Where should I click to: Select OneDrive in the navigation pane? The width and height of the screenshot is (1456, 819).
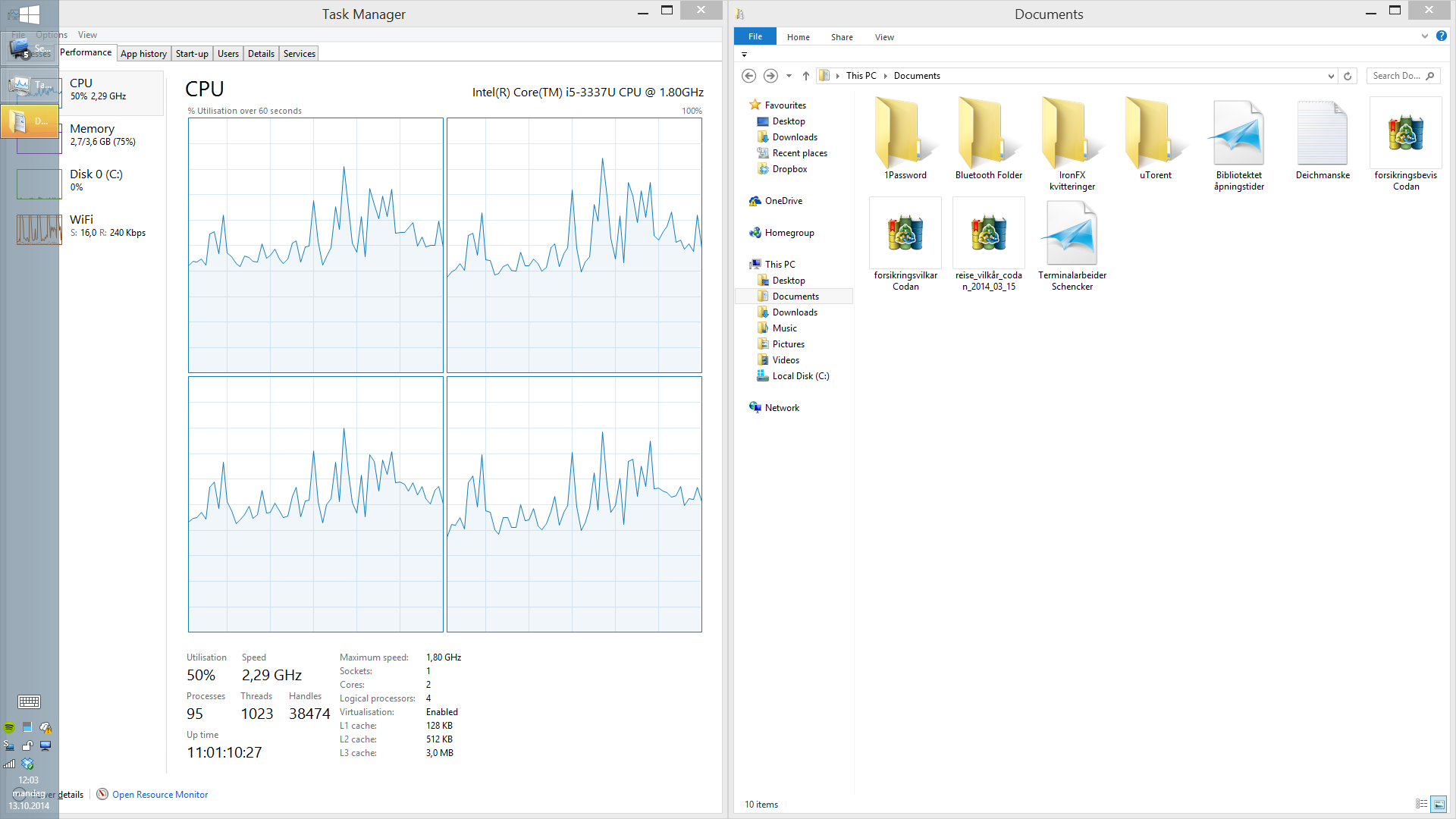pyautogui.click(x=783, y=200)
